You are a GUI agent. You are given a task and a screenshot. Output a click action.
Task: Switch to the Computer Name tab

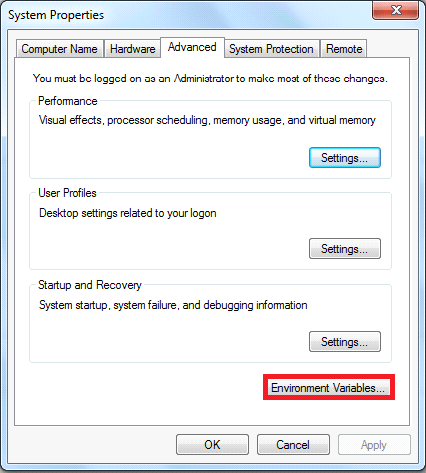[x=60, y=49]
